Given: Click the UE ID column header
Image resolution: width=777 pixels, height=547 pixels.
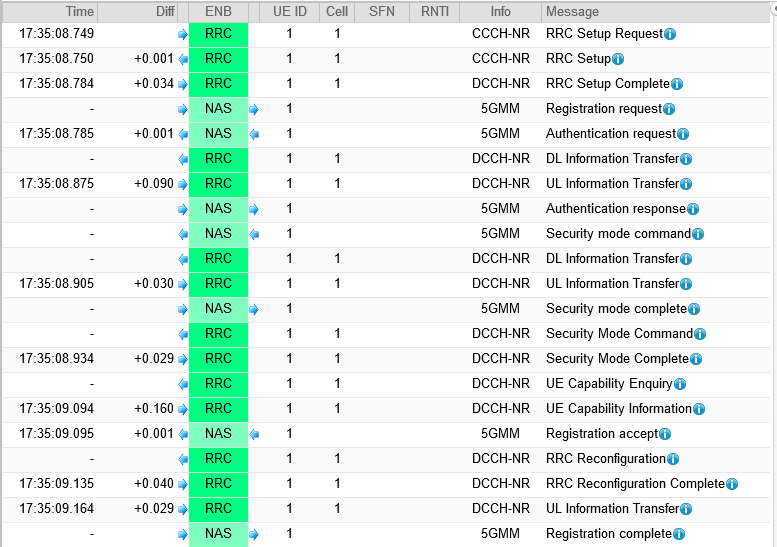Looking at the screenshot, I should click(289, 12).
